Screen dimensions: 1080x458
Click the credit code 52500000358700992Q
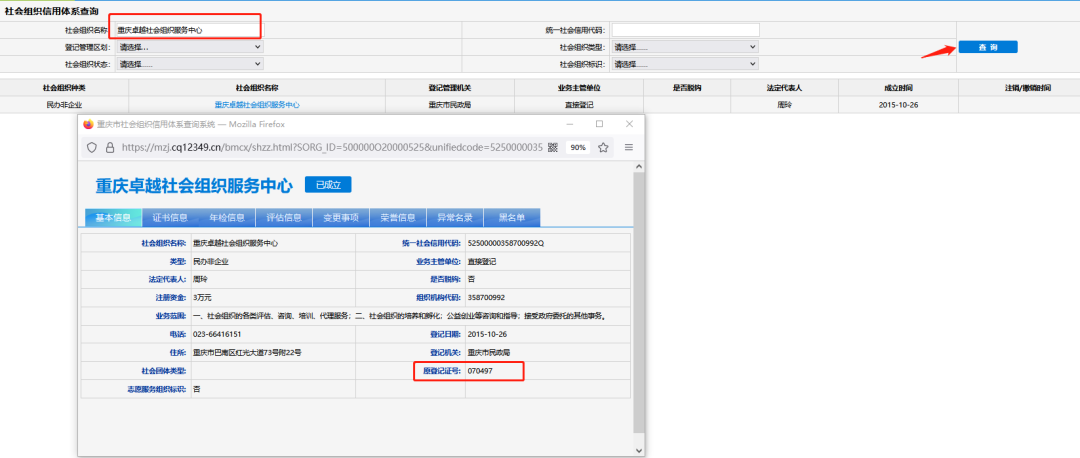(x=506, y=243)
